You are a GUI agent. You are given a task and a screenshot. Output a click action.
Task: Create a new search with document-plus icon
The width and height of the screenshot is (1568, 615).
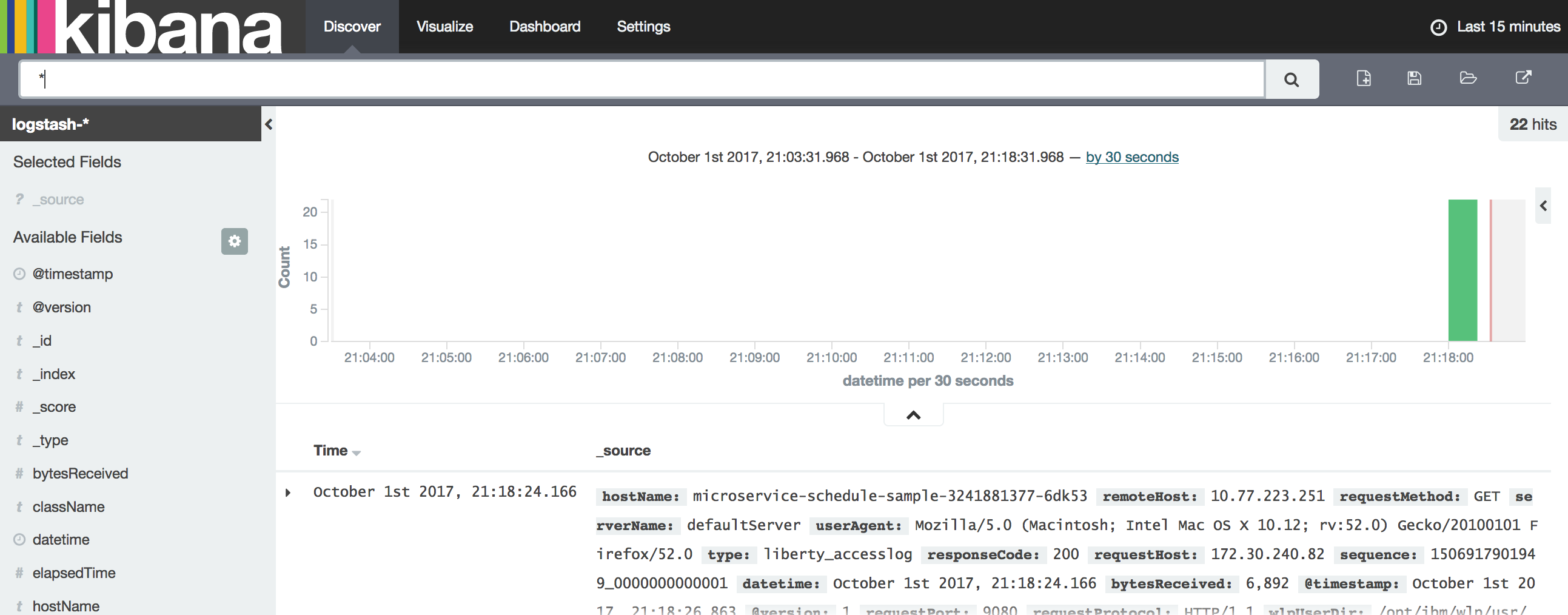tap(1364, 78)
